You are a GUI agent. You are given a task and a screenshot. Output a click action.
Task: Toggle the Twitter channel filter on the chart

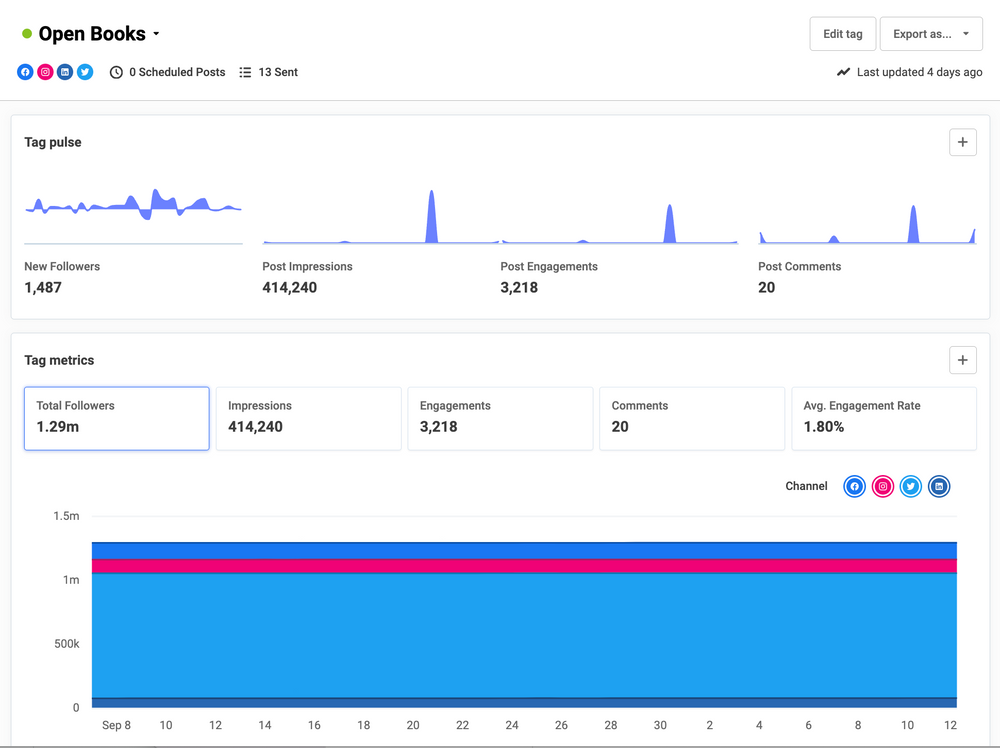tap(910, 486)
